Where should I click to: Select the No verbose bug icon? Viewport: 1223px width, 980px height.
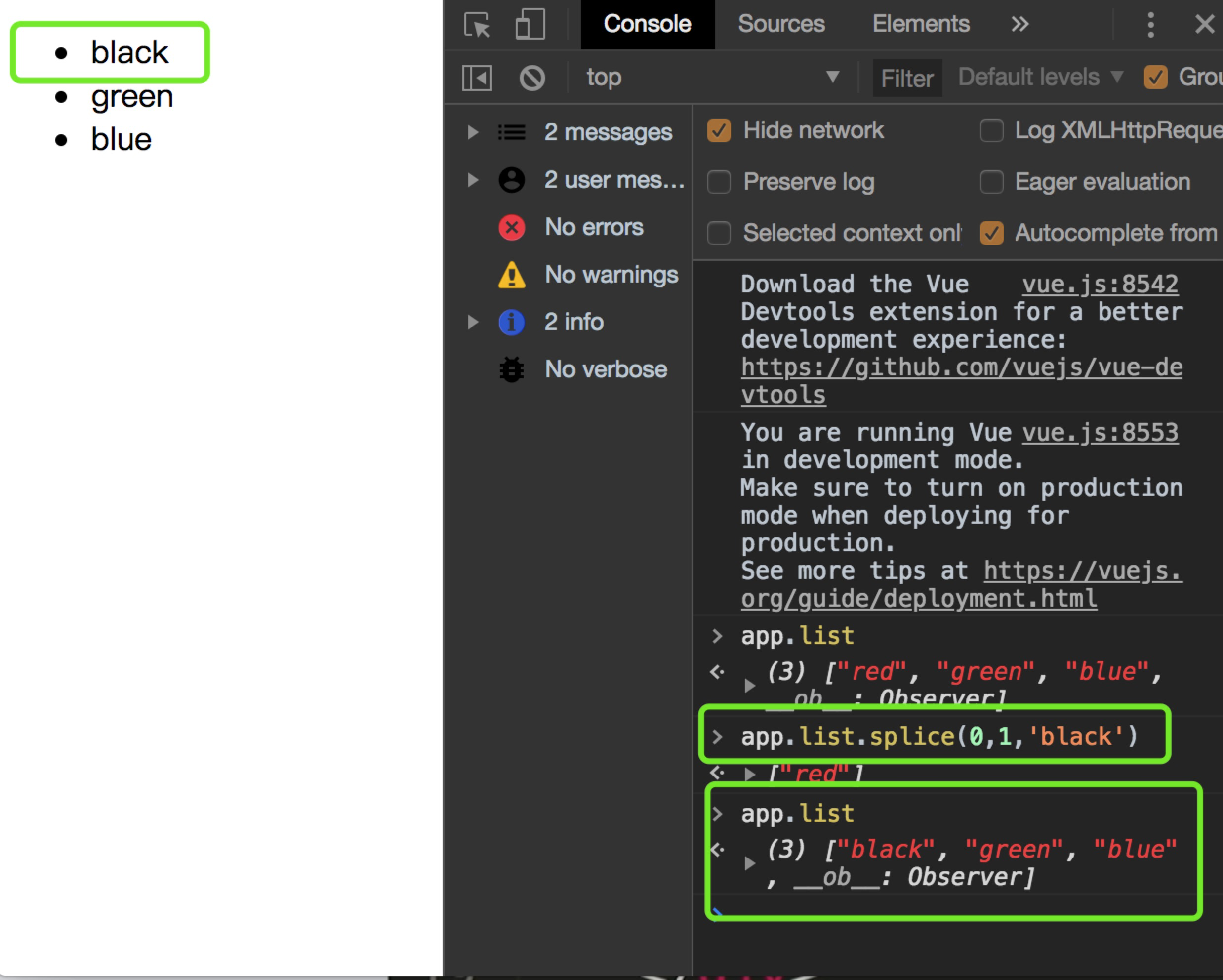tap(511, 370)
